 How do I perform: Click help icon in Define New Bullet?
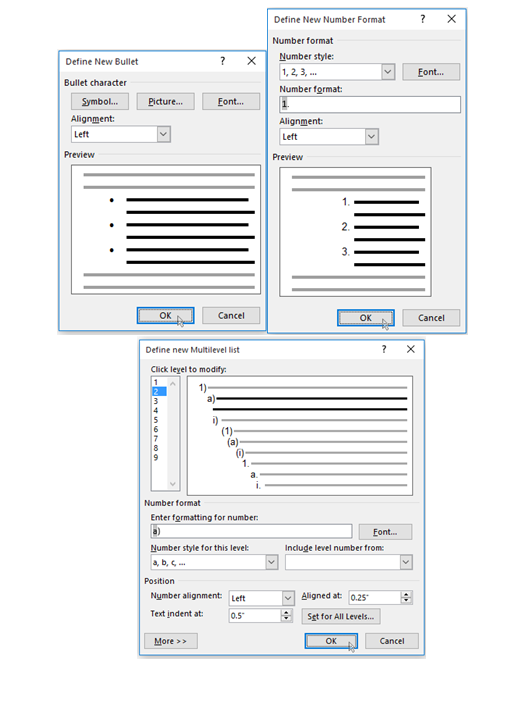coord(223,61)
